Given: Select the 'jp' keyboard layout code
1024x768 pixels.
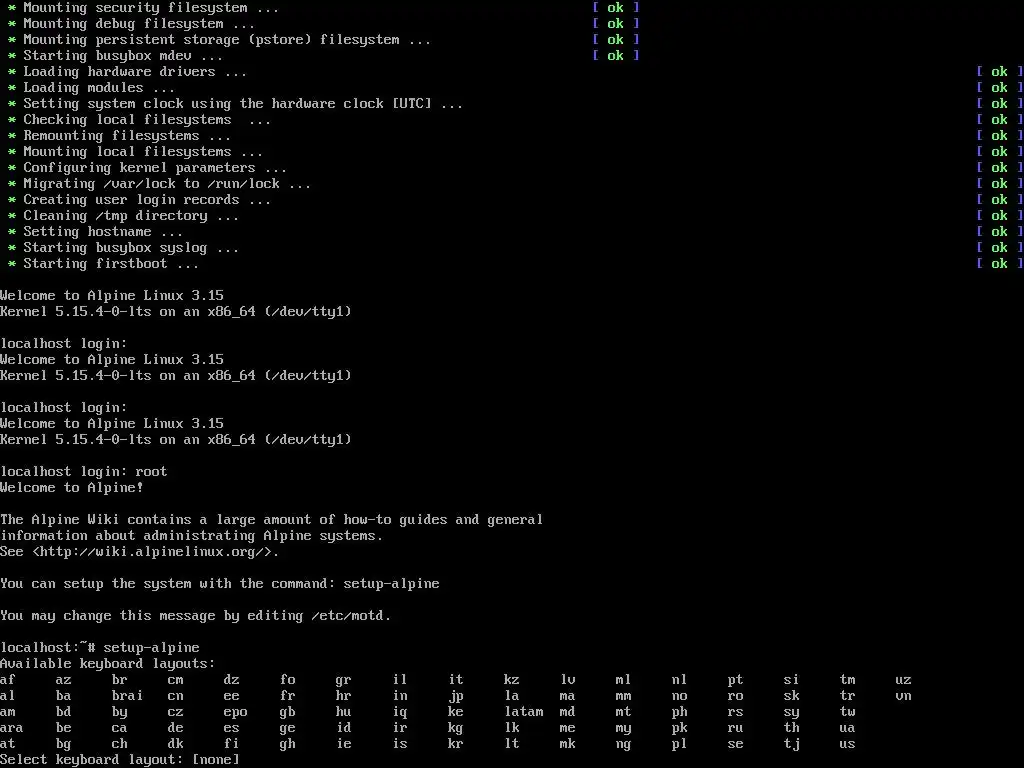Looking at the screenshot, I should (x=456, y=696).
